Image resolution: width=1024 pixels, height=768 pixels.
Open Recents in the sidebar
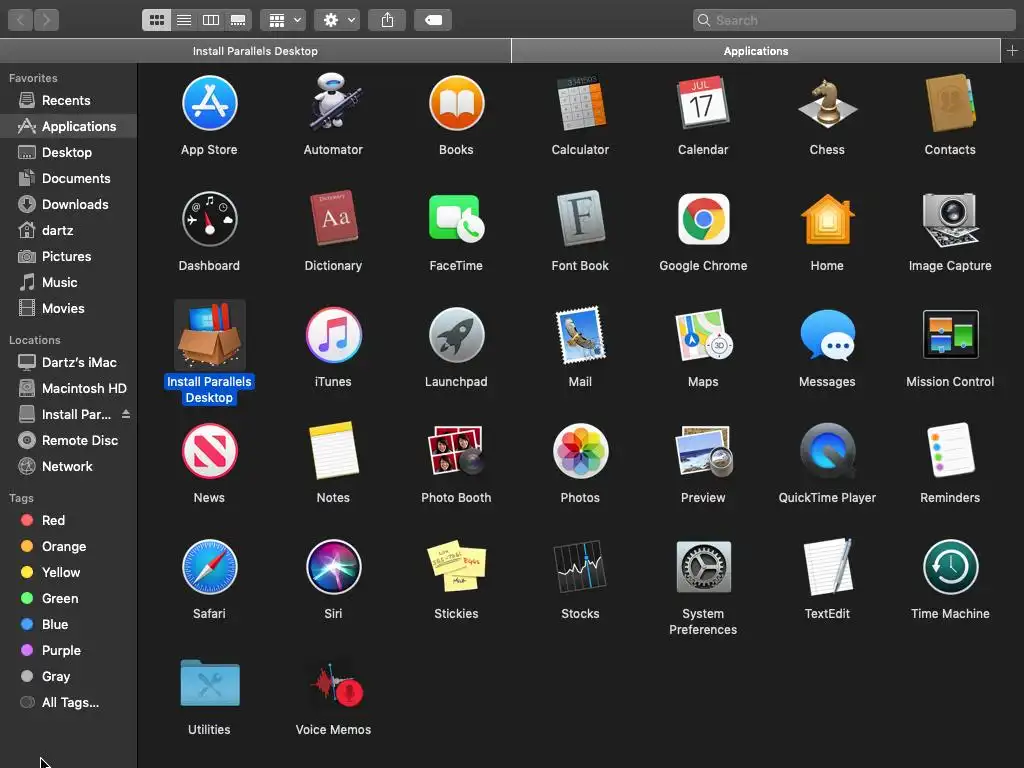point(69,101)
